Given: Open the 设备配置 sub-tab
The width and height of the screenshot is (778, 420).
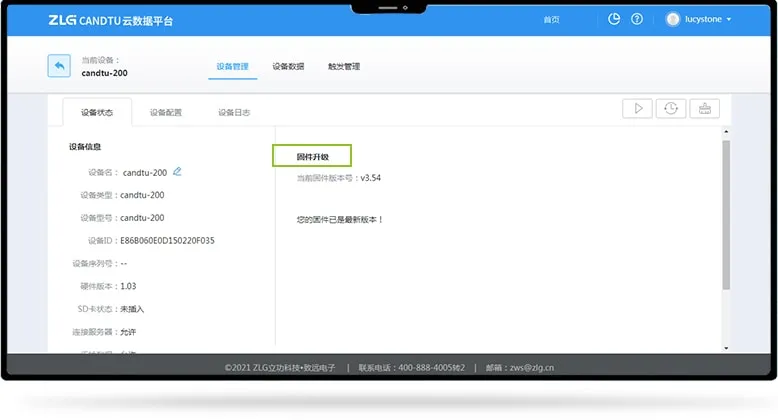Looking at the screenshot, I should (x=166, y=113).
